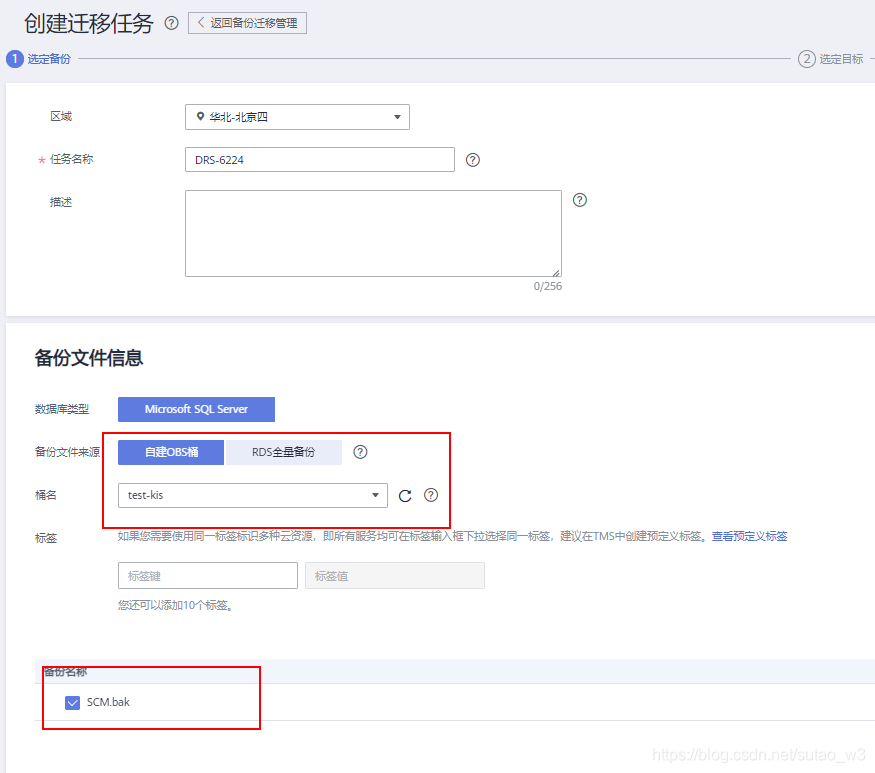Click location pin icon in region dropdown
Viewport: 875px width, 773px height.
click(x=200, y=117)
